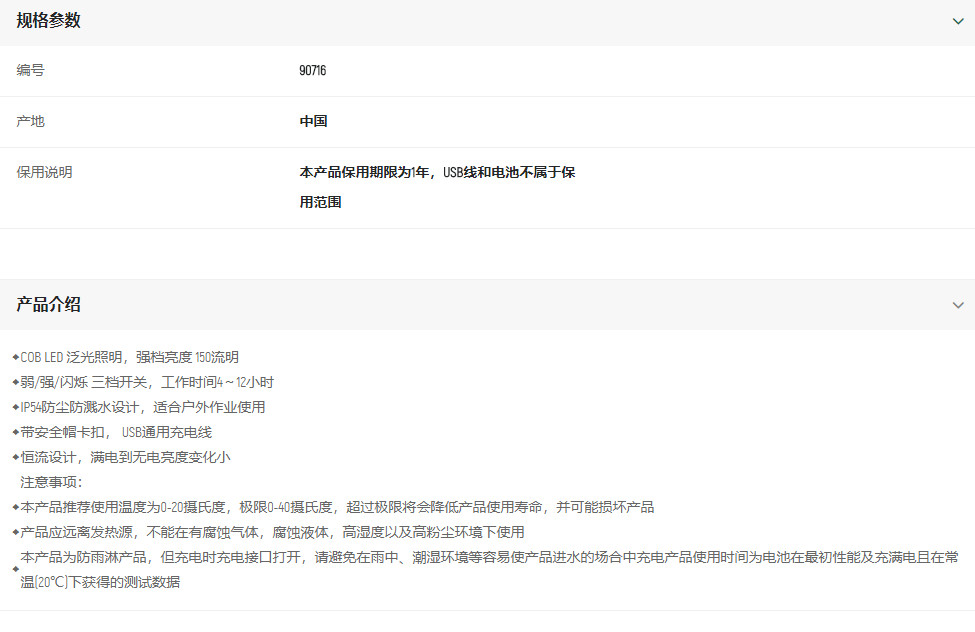
Task: Click the recommended temperature 0-20摄氏度 note
Action: pos(337,507)
